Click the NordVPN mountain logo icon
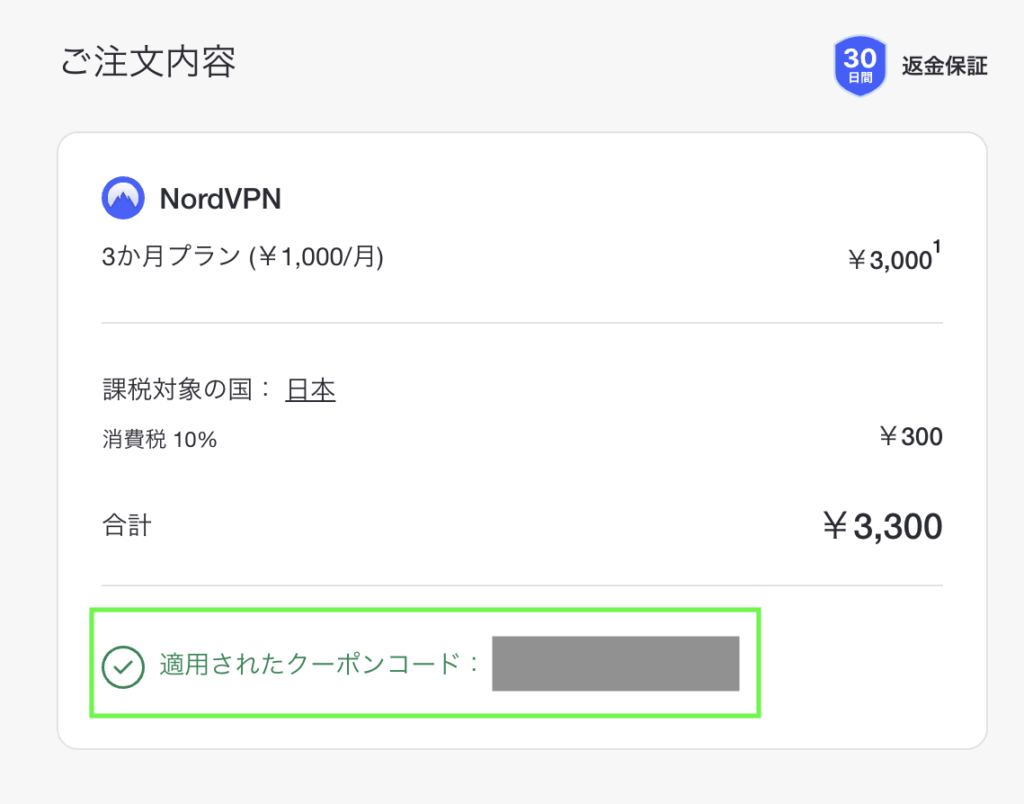 tap(123, 198)
